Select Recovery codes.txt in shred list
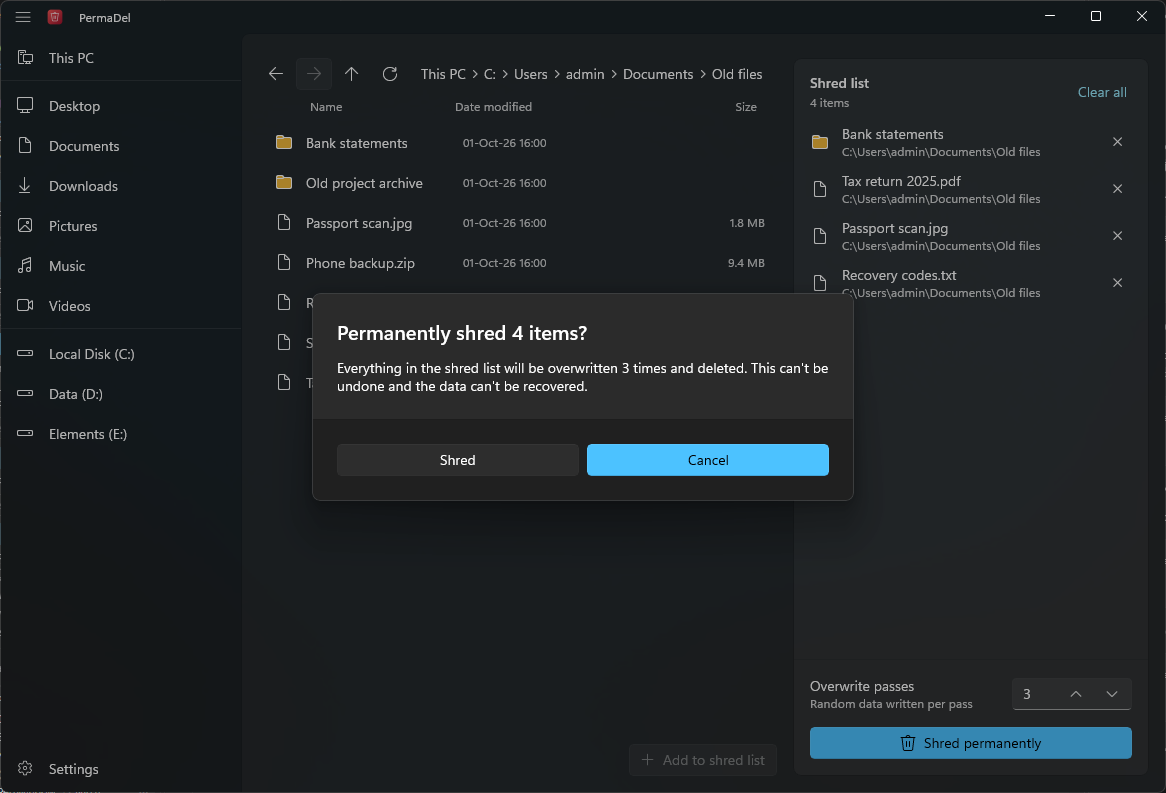Viewport: 1166px width, 793px height. tap(970, 283)
